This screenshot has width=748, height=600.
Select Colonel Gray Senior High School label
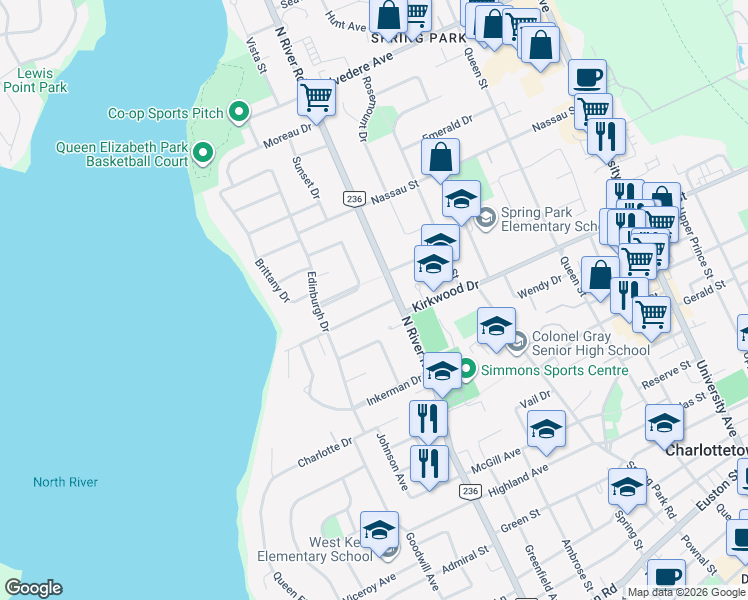coord(591,343)
